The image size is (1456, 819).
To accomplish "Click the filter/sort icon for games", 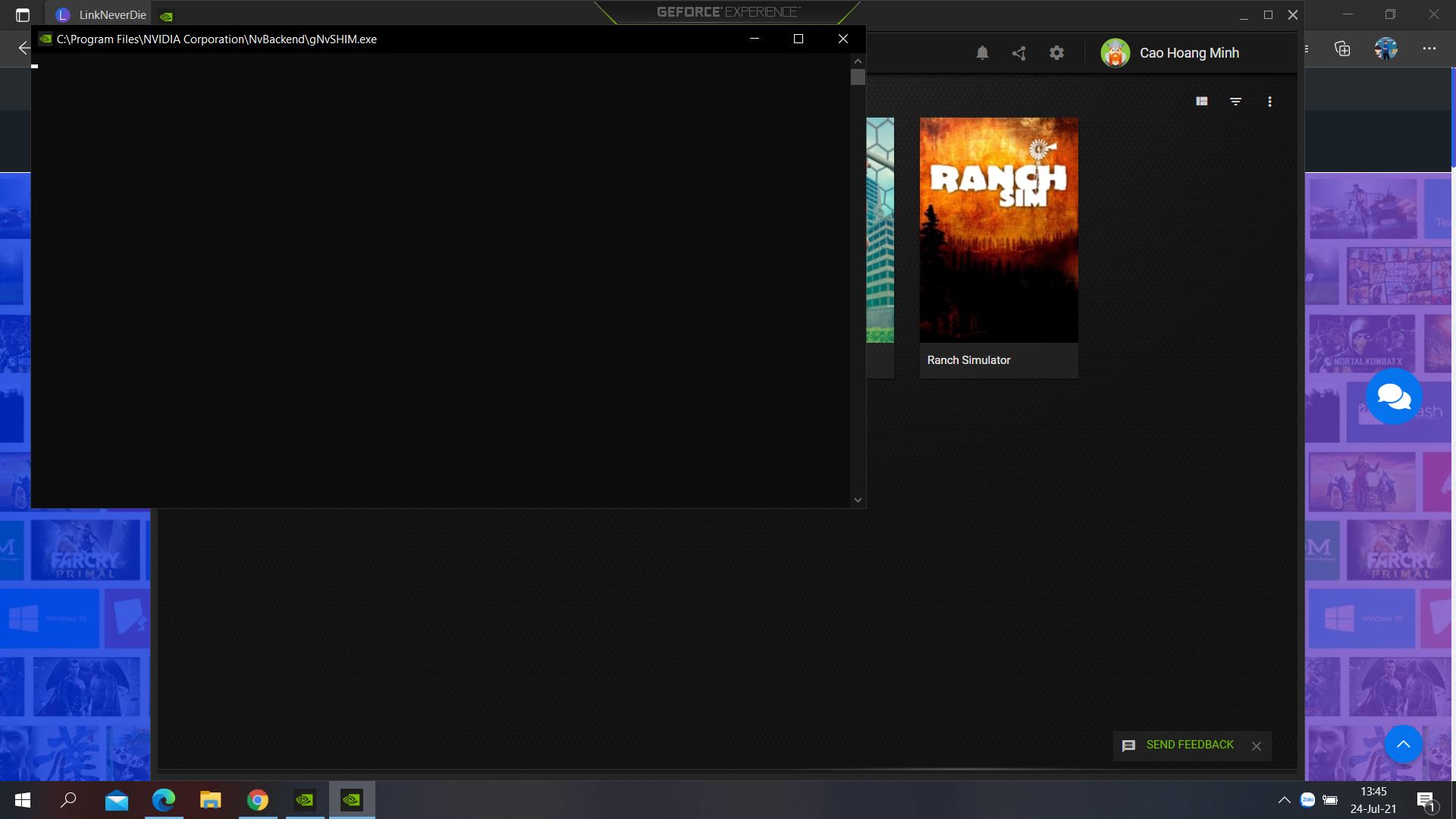I will (x=1235, y=101).
